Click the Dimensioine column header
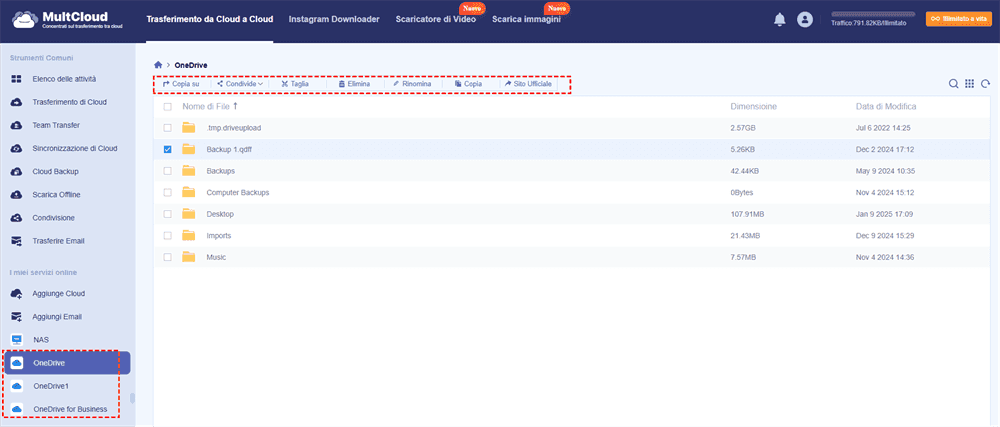Screen dimensions: 1000x427 753,107
